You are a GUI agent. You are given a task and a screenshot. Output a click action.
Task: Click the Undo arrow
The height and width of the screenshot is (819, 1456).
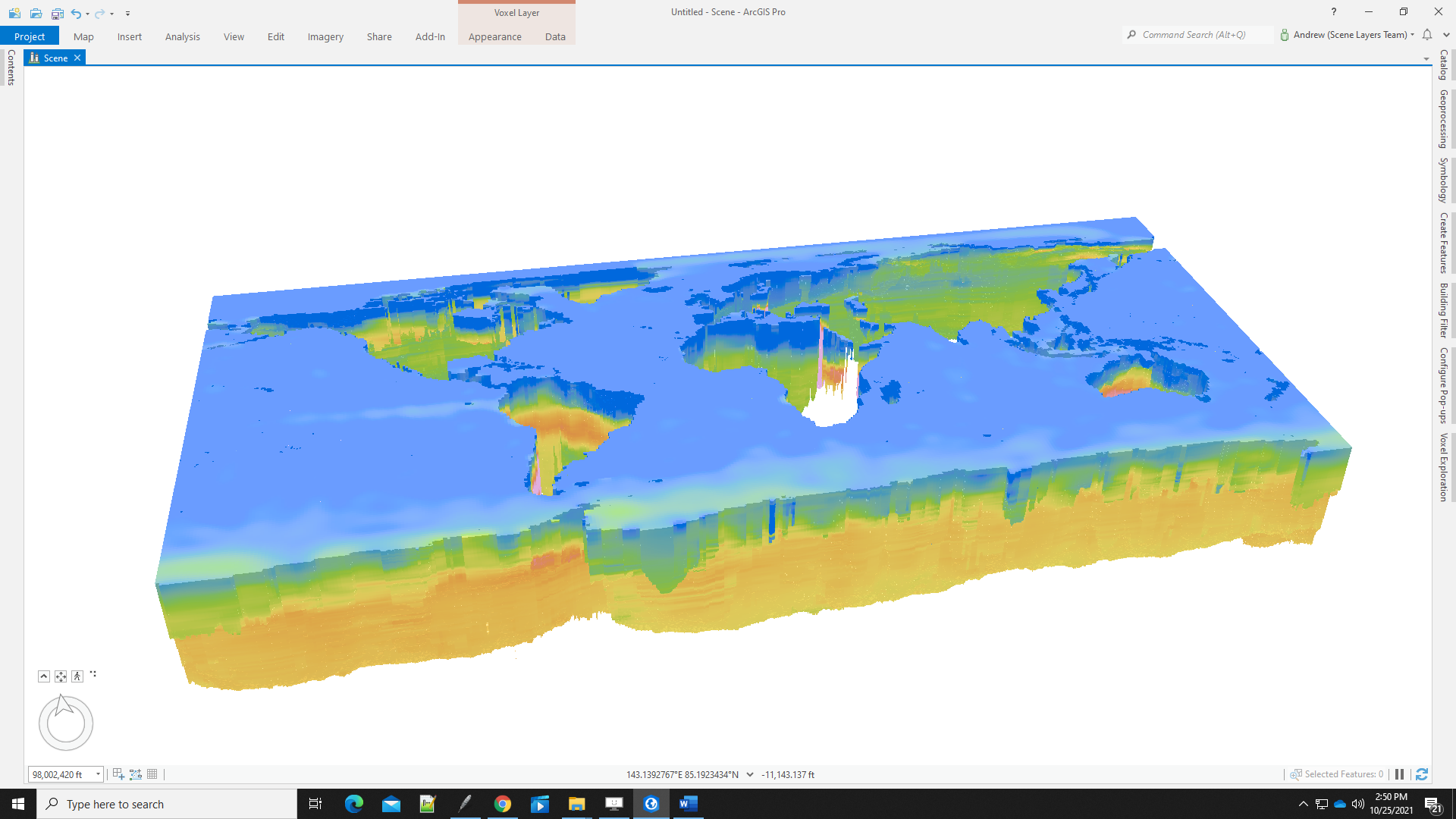[x=76, y=13]
